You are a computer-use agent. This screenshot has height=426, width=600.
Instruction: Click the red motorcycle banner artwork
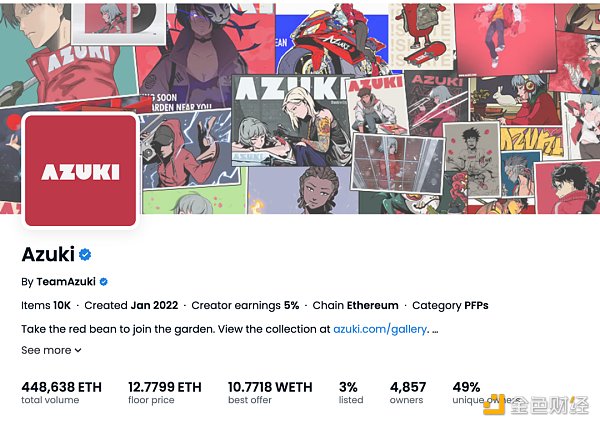coord(332,39)
